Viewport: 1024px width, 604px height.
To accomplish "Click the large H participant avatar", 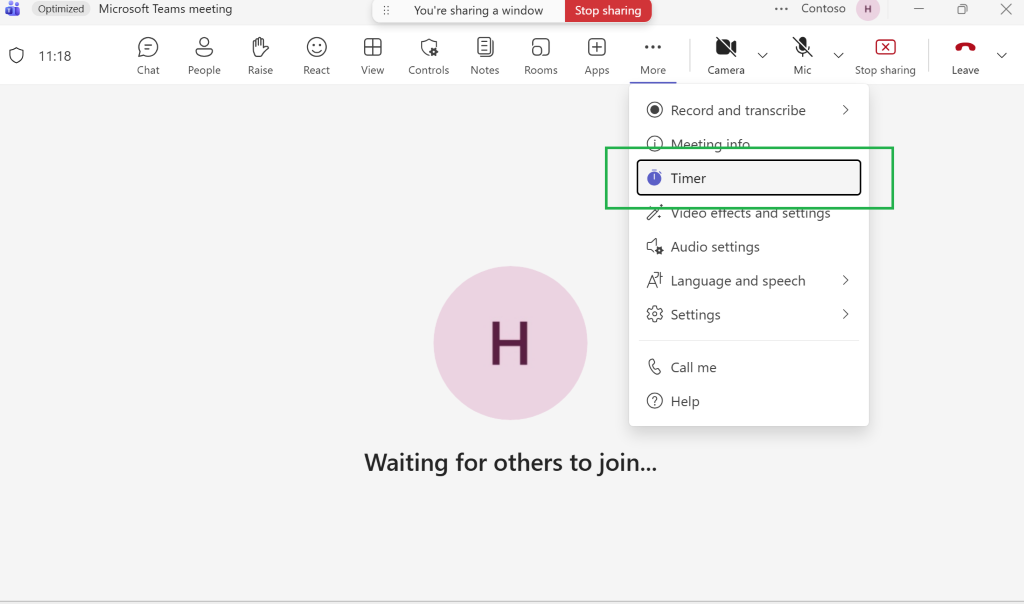I will pos(510,343).
